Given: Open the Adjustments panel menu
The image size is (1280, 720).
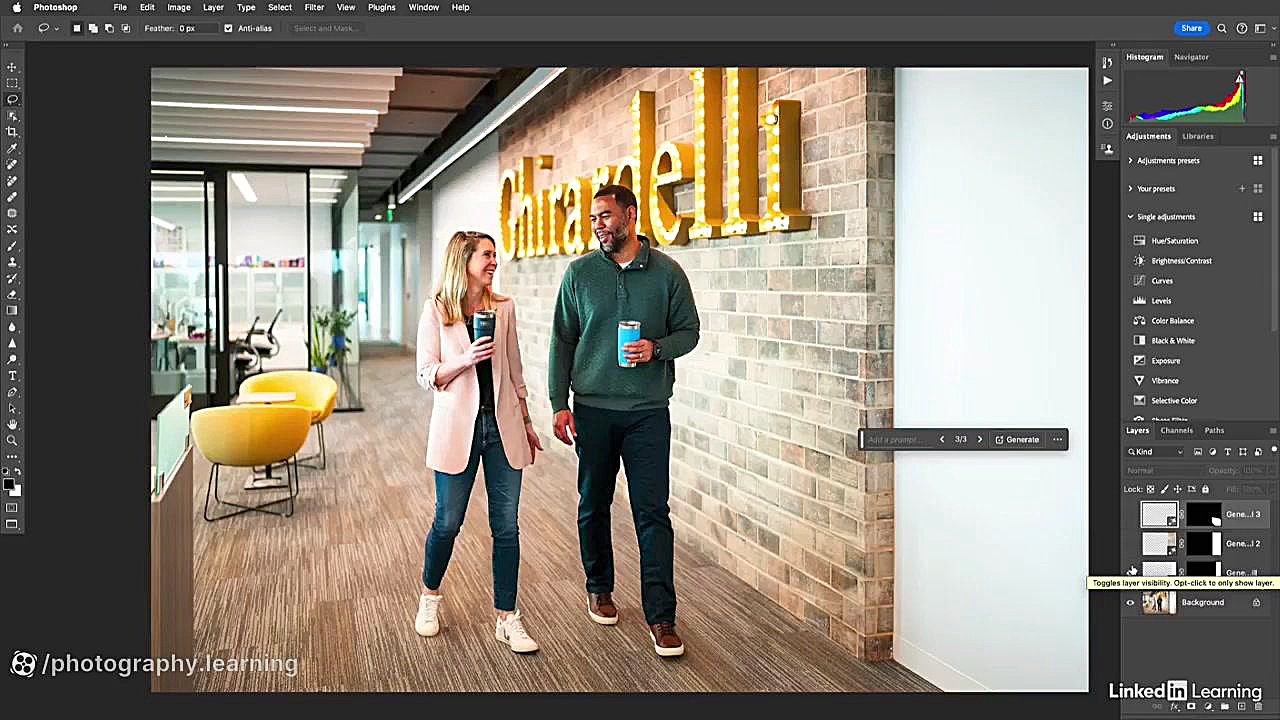Looking at the screenshot, I should pyautogui.click(x=1273, y=136).
